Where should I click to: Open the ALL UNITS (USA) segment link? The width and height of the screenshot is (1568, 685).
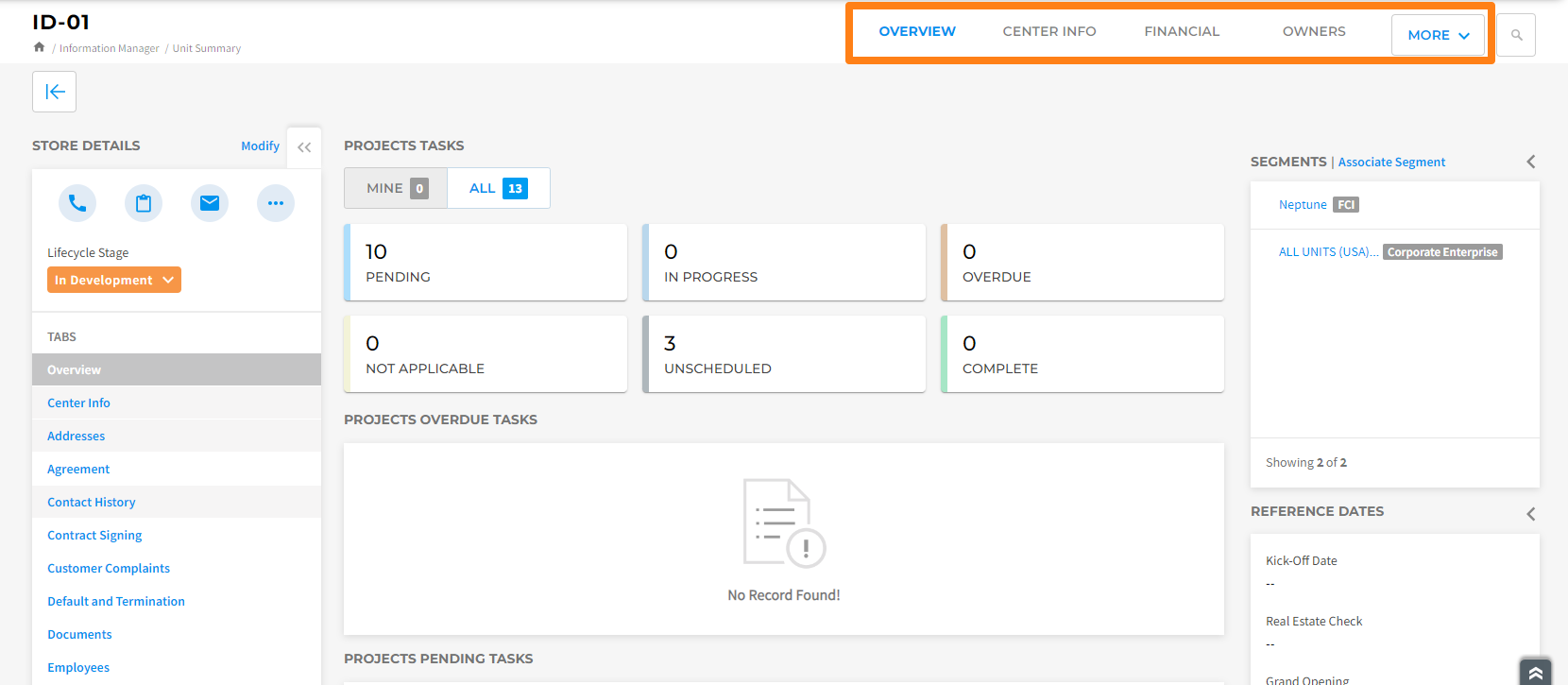1327,251
